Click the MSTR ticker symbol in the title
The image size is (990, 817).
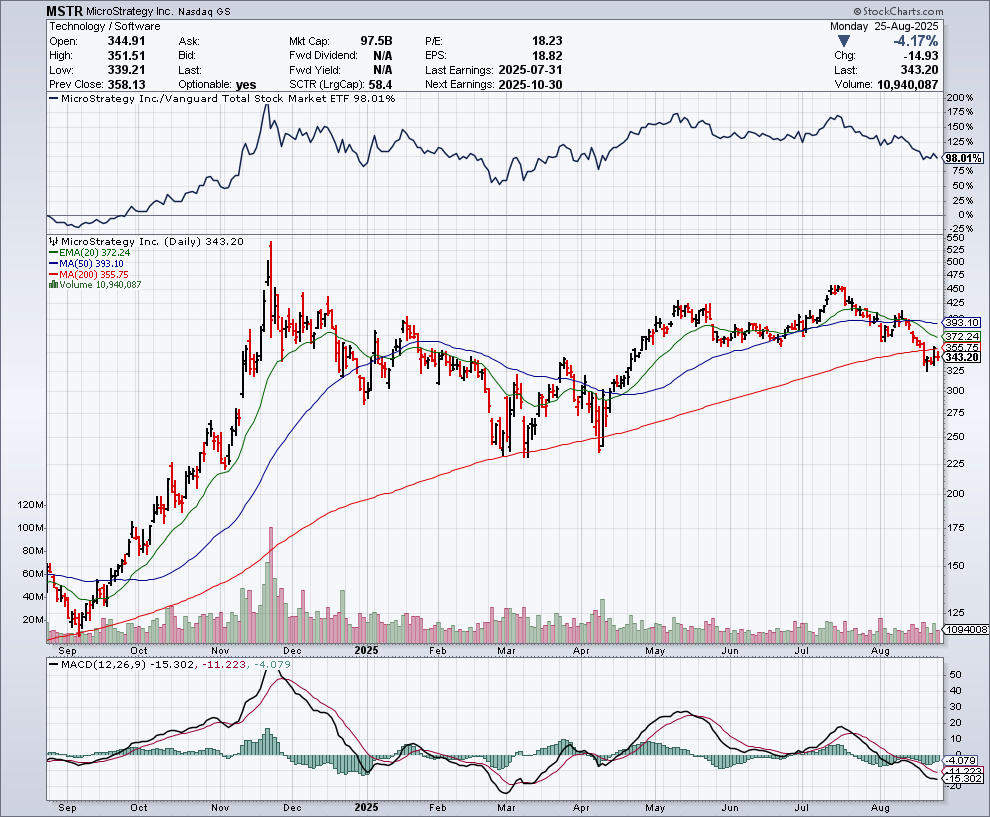pyautogui.click(x=64, y=11)
